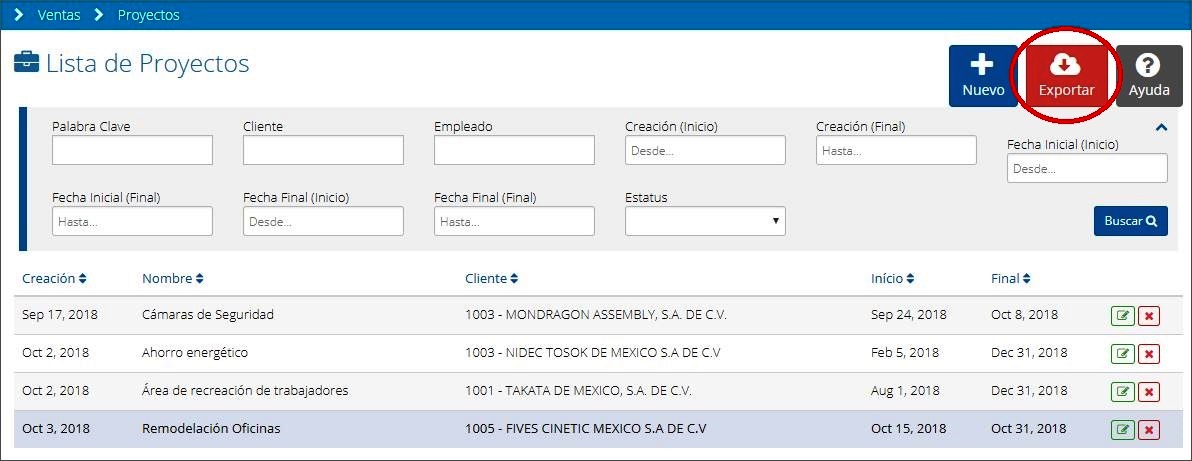Click the briefcase icon beside Lista de Proyectos
The width and height of the screenshot is (1192, 461).
(x=27, y=62)
